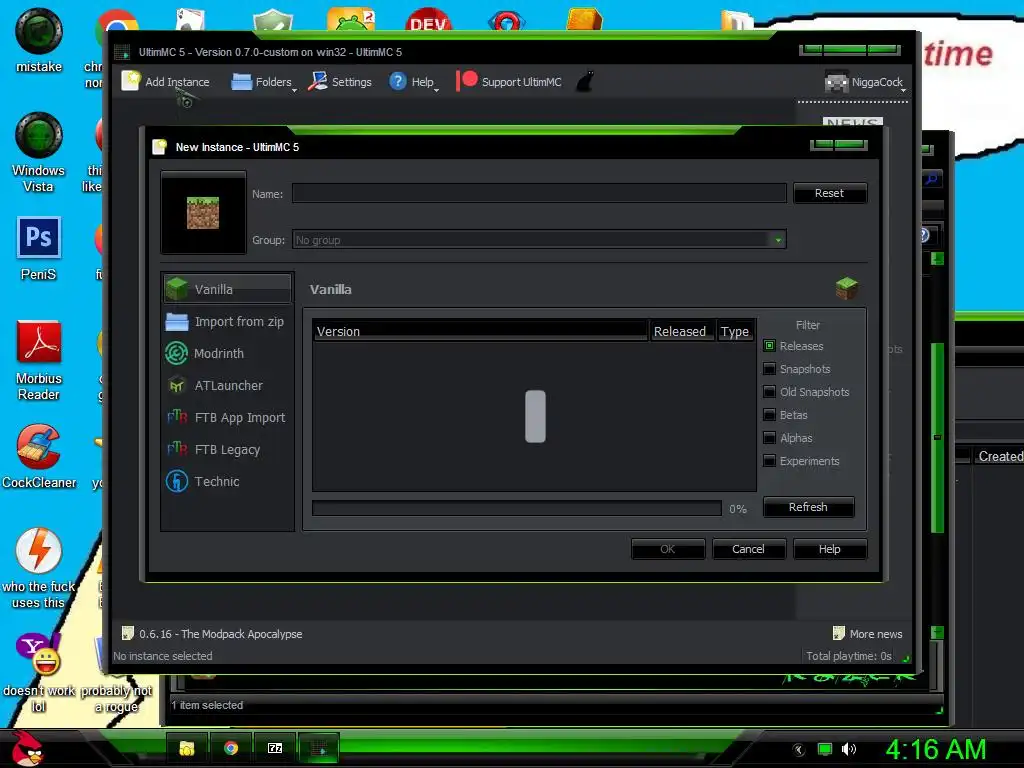
Task: Click the No instance selected status text
Action: coord(163,656)
